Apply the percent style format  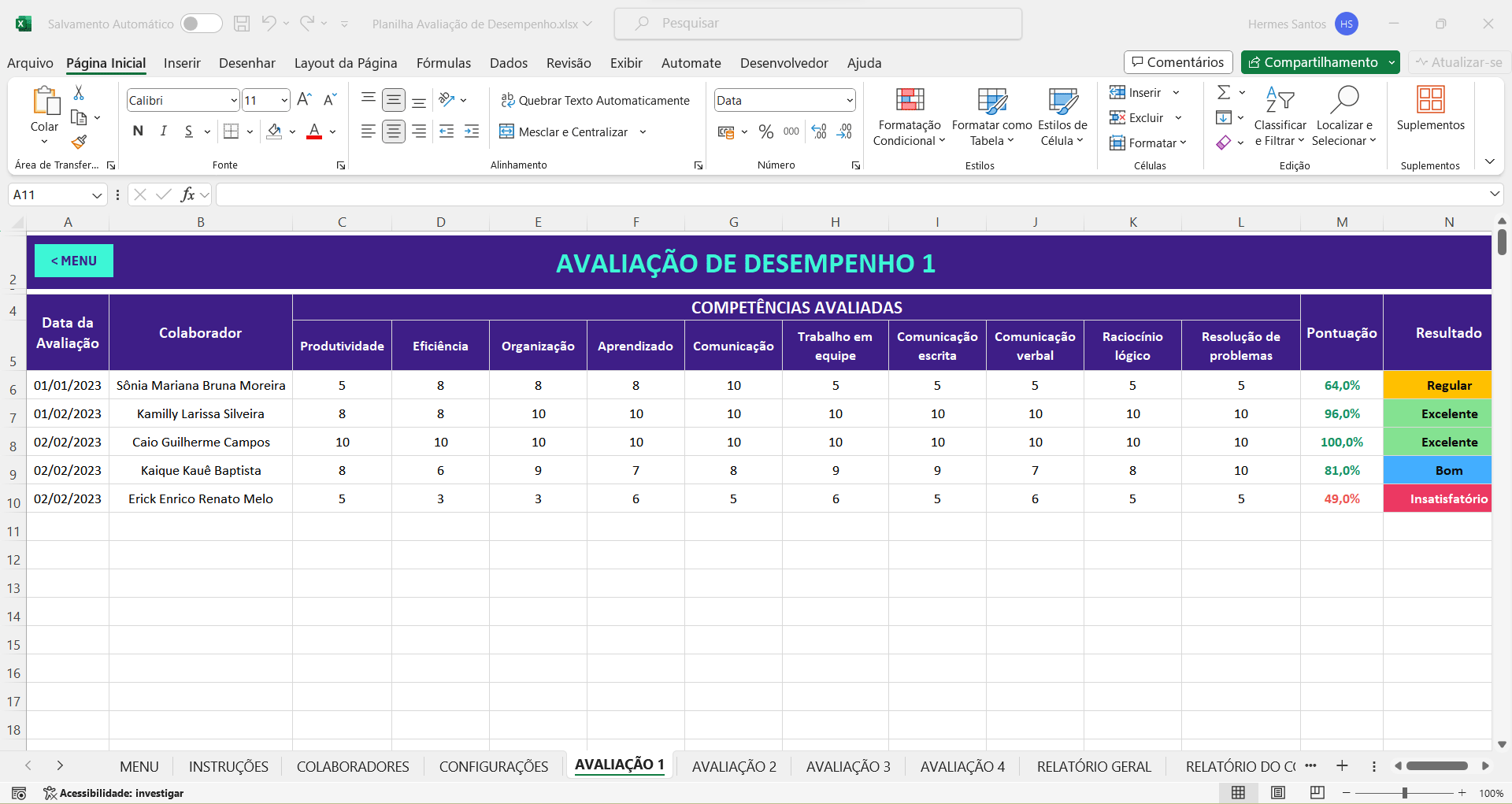point(765,132)
